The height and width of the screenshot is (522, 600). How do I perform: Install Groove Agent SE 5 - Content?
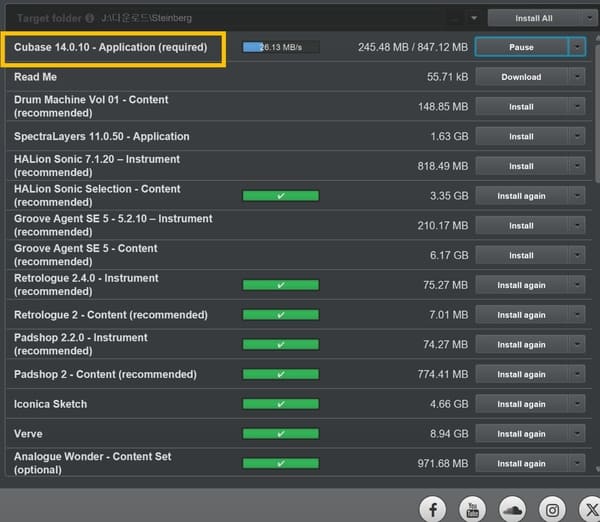pyautogui.click(x=521, y=255)
